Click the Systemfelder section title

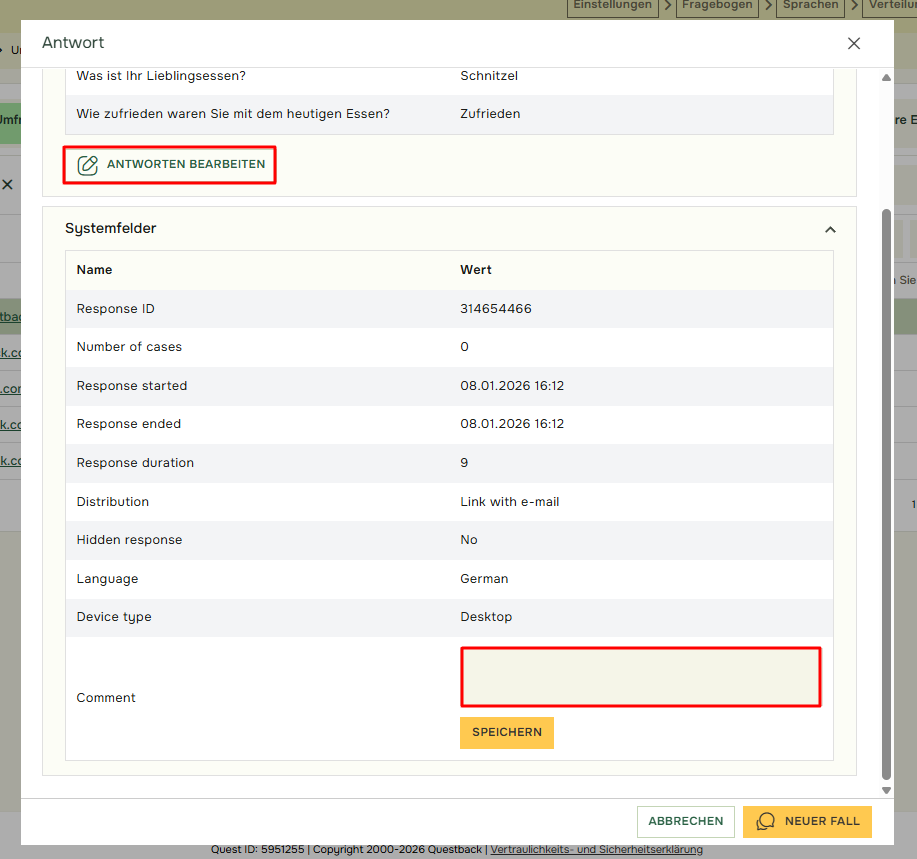(110, 229)
